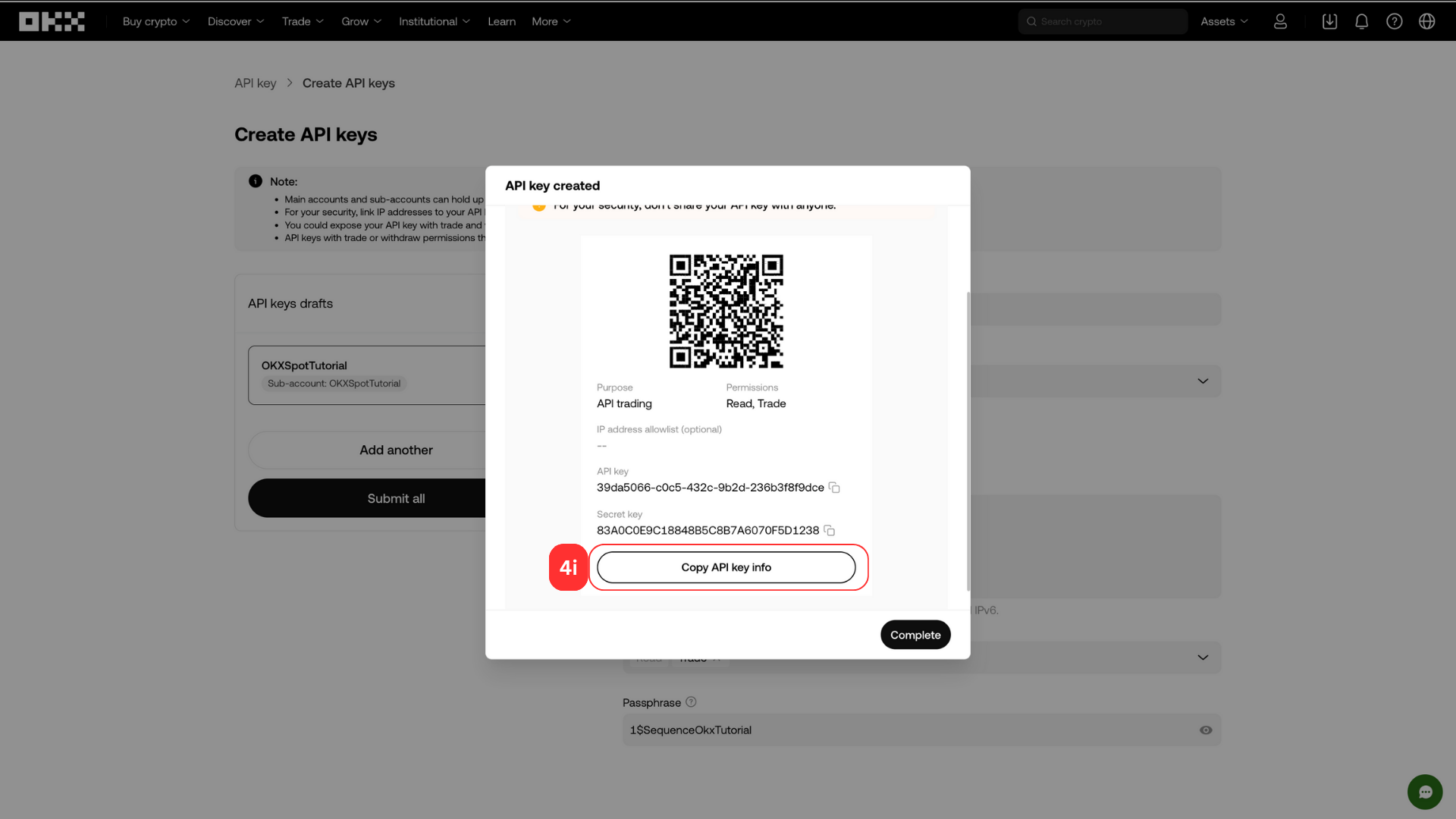Image resolution: width=1456 pixels, height=819 pixels.
Task: Open the support chat bubble
Action: coord(1425,792)
